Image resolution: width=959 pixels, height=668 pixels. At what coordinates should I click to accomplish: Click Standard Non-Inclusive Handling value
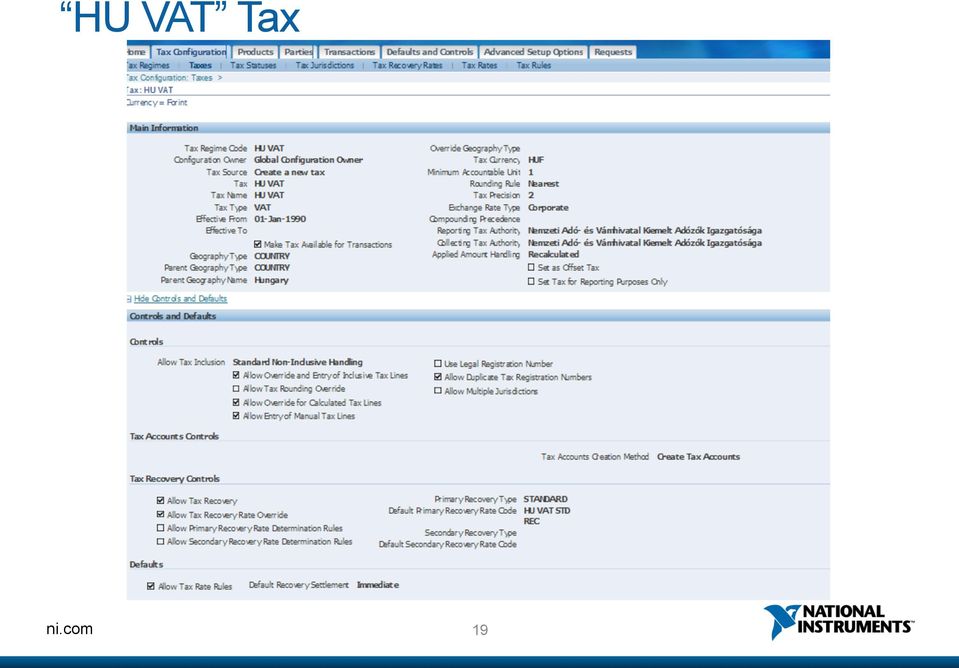(x=298, y=362)
